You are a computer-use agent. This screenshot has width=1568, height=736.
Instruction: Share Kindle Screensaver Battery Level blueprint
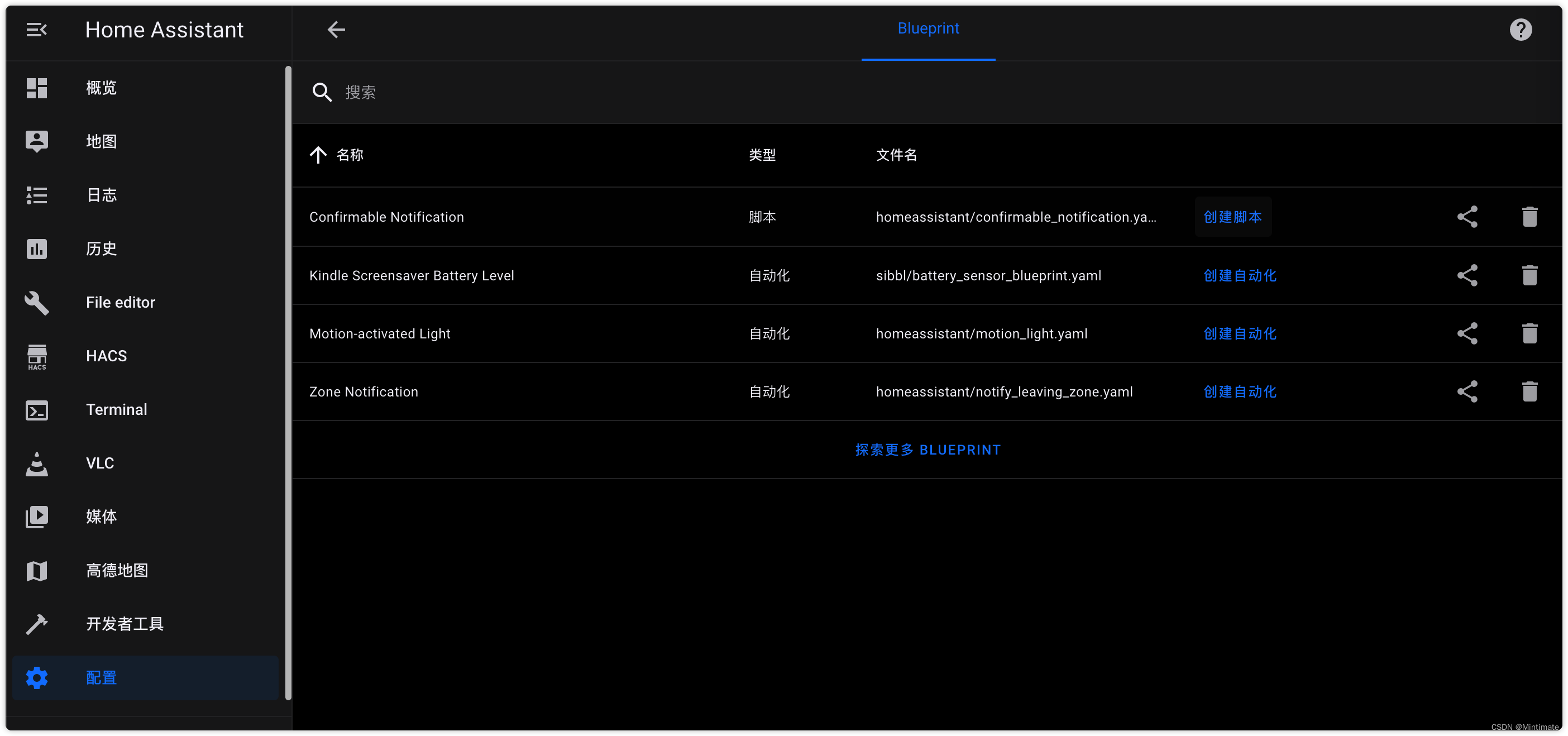tap(1467, 275)
